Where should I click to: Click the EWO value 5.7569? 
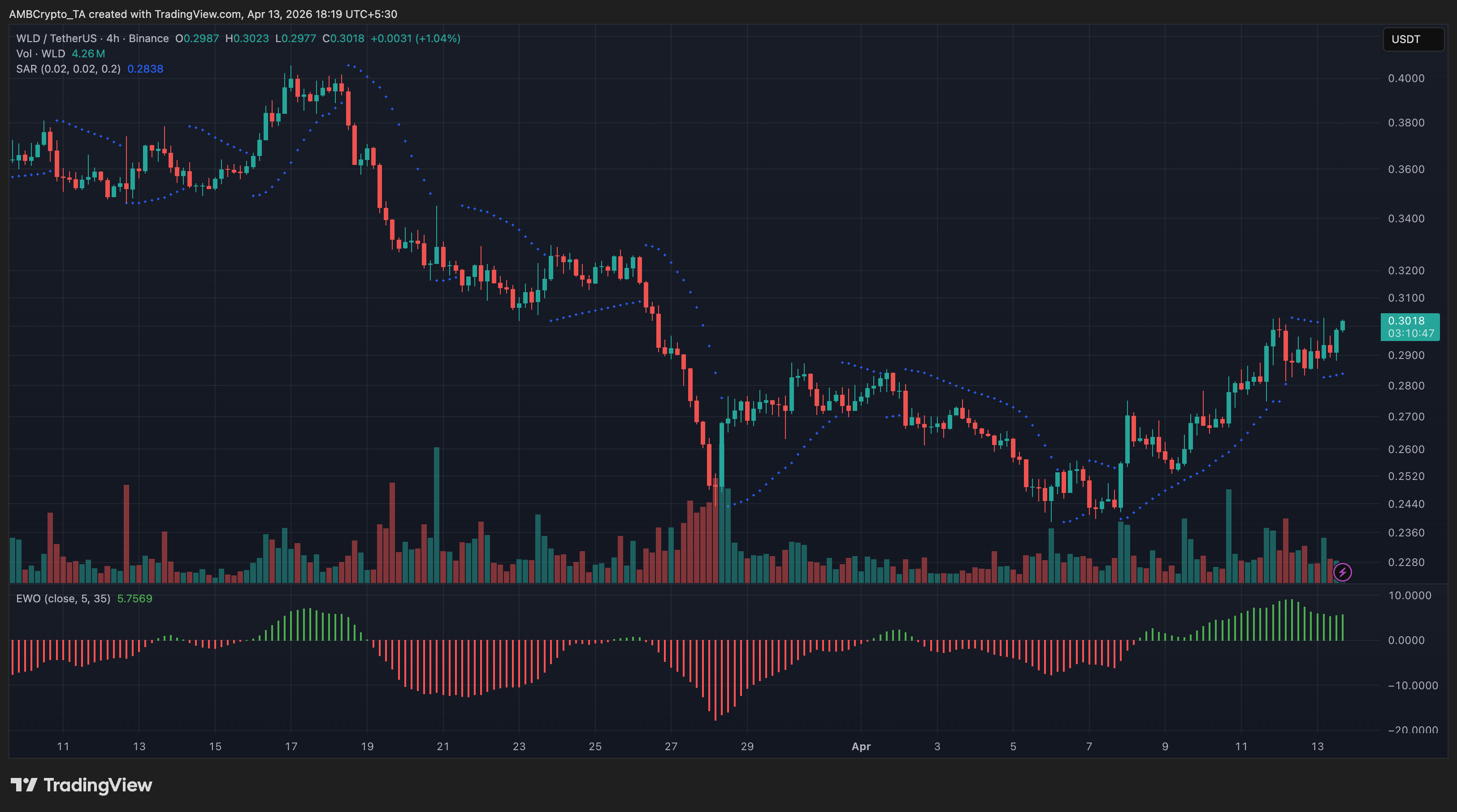(x=134, y=598)
